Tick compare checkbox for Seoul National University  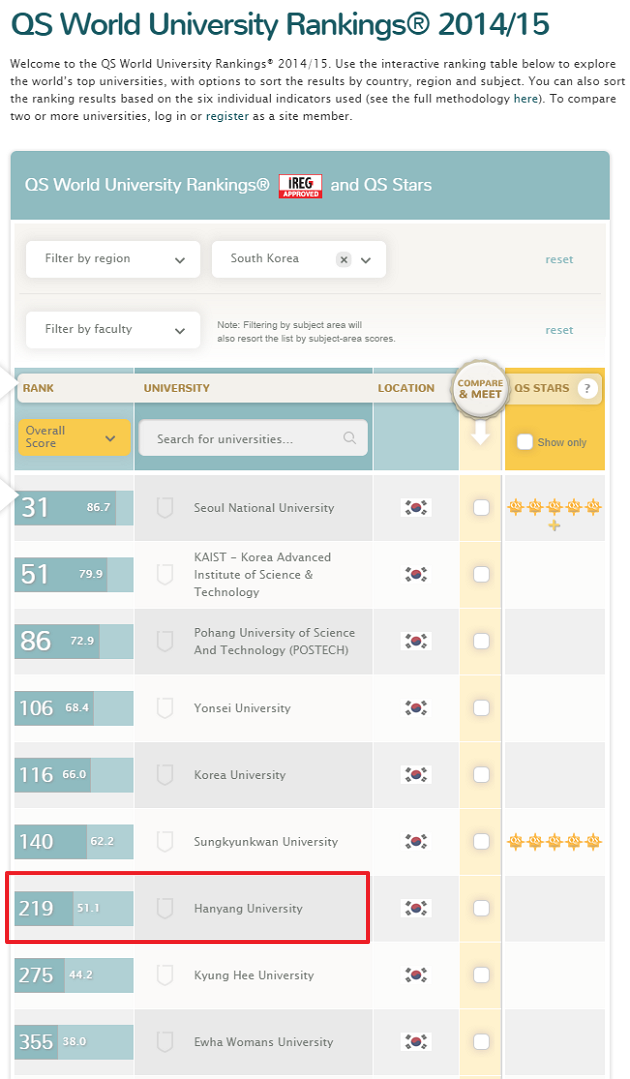click(481, 508)
